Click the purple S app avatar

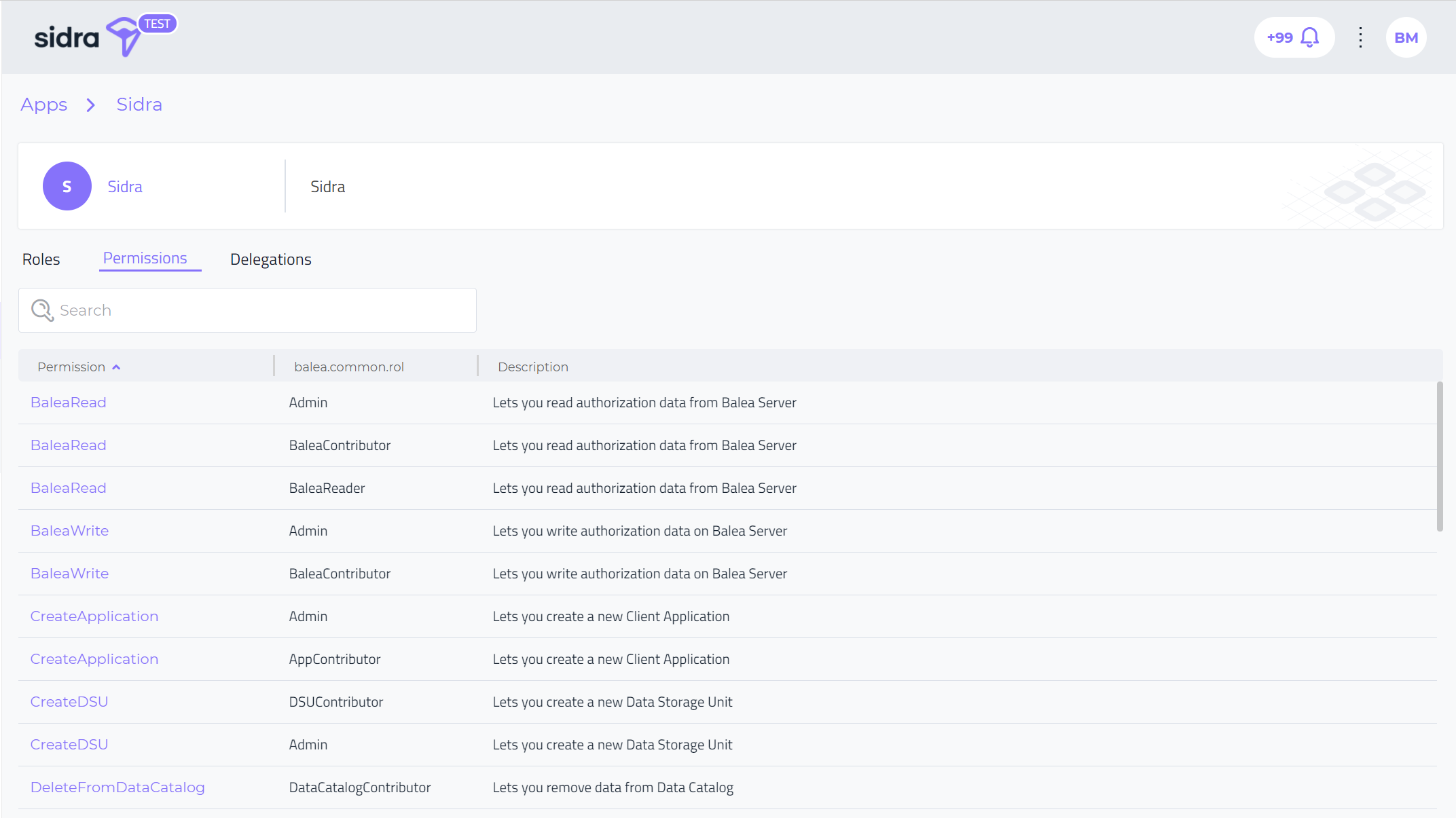(x=67, y=186)
